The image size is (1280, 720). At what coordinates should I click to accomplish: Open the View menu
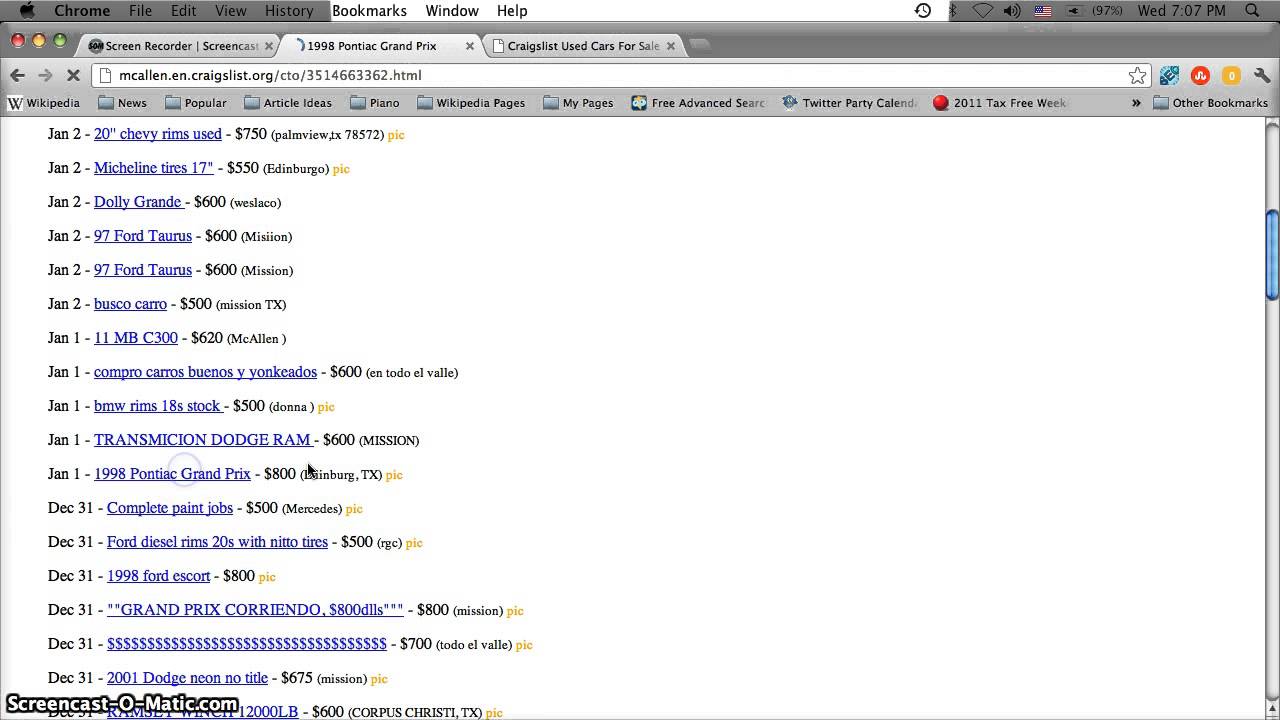tap(230, 11)
